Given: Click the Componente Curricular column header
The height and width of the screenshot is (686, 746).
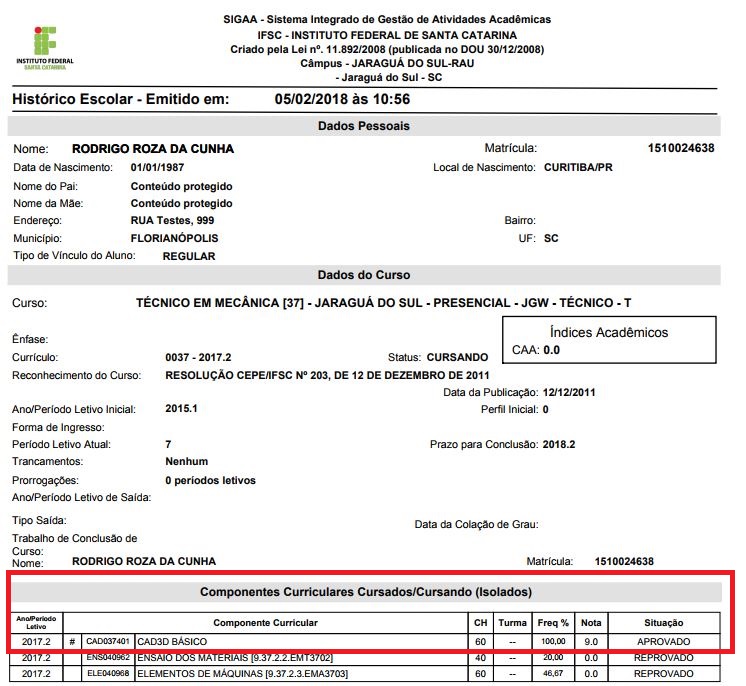Looking at the screenshot, I should [265, 623].
